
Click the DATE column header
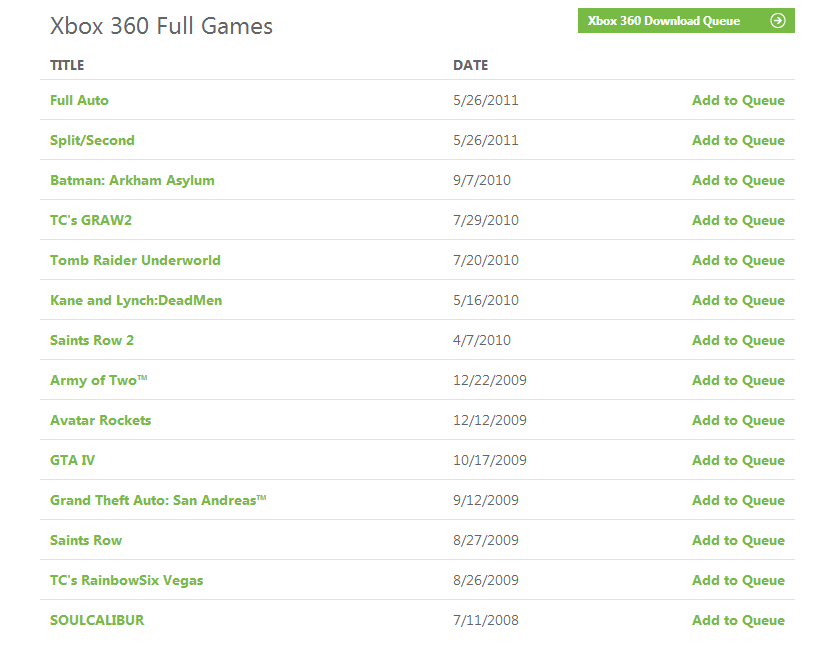point(471,65)
